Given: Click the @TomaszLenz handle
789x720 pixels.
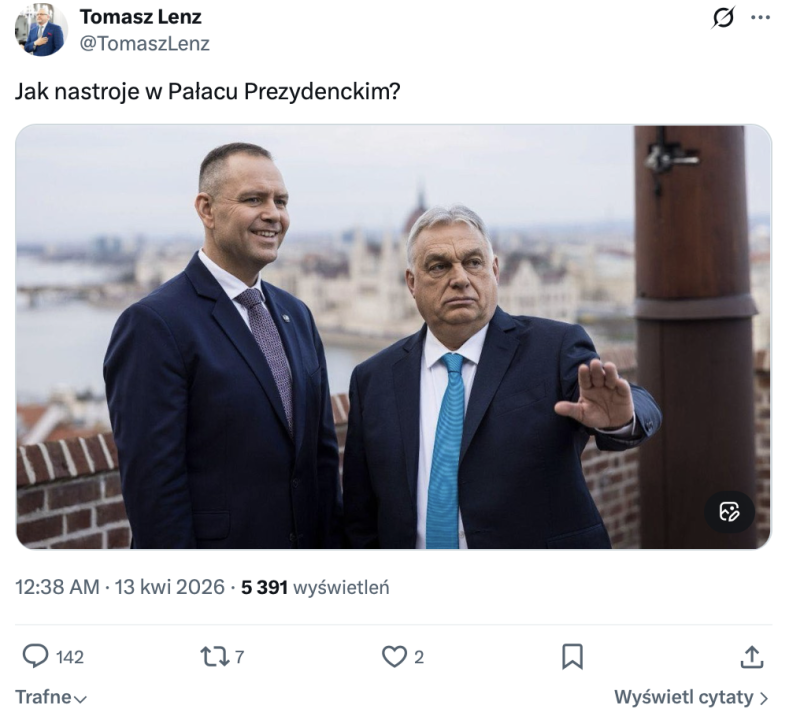Looking at the screenshot, I should [144, 43].
